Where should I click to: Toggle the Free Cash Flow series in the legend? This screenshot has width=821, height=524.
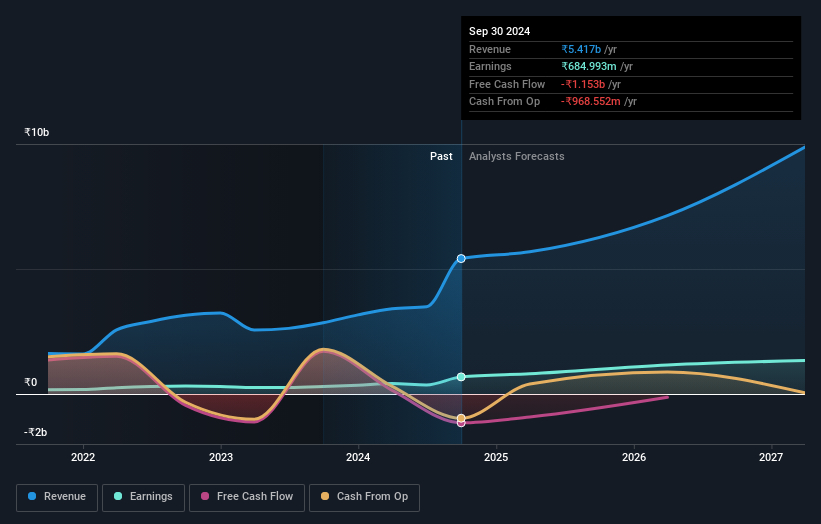click(x=247, y=497)
